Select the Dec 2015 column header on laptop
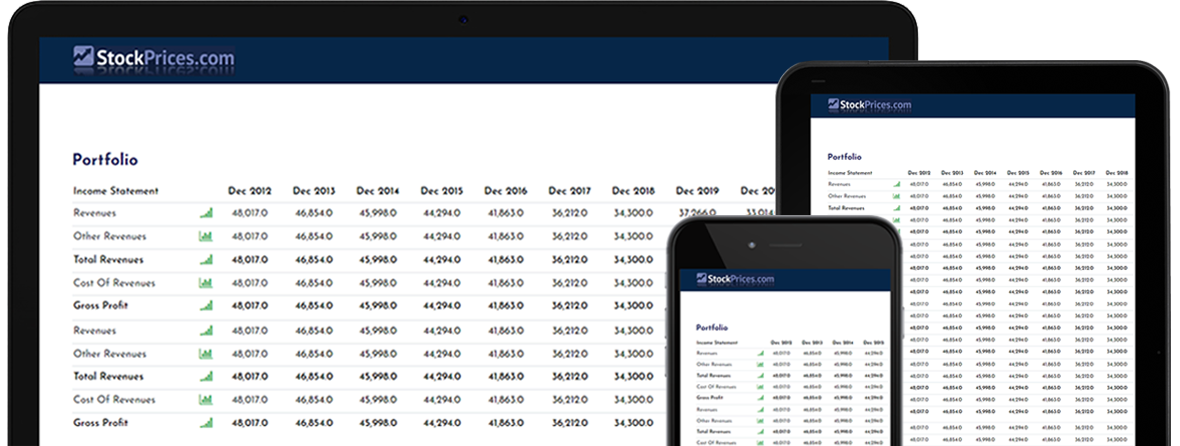Viewport: 1180px width, 446px height. pyautogui.click(x=442, y=191)
